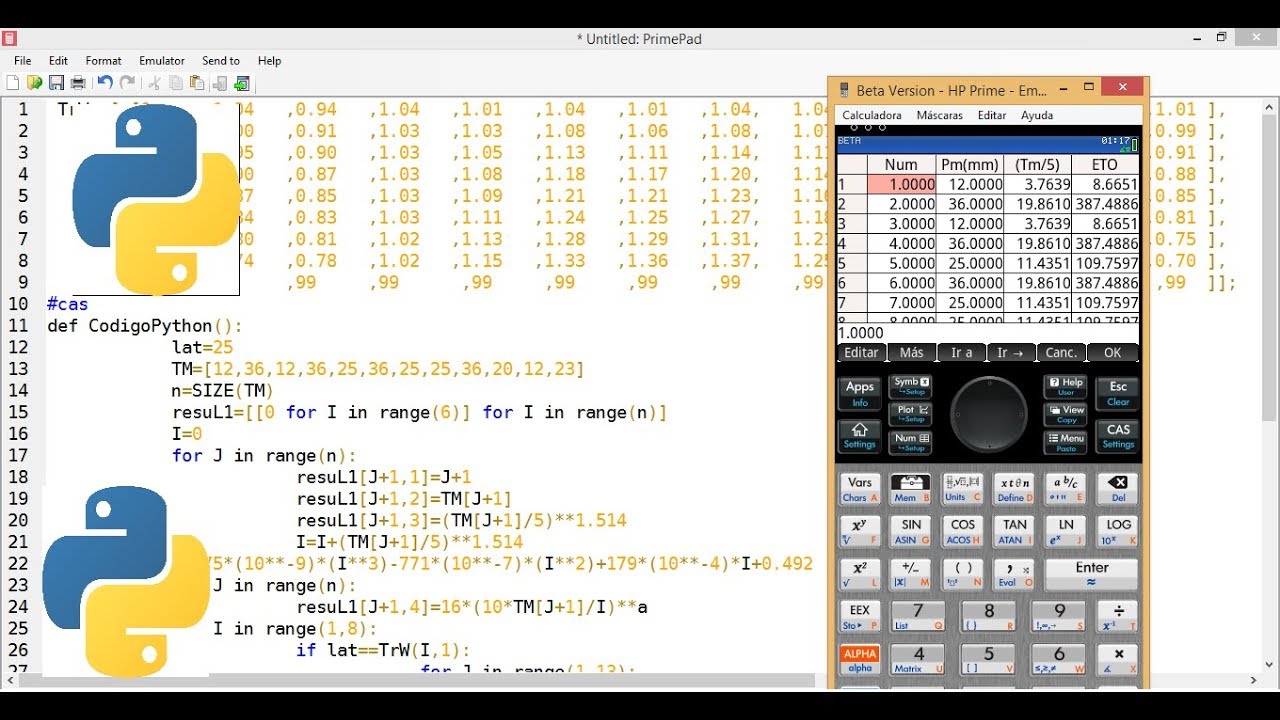The width and height of the screenshot is (1280, 720).
Task: Open the Calculadora menu in emulator
Action: tap(872, 115)
